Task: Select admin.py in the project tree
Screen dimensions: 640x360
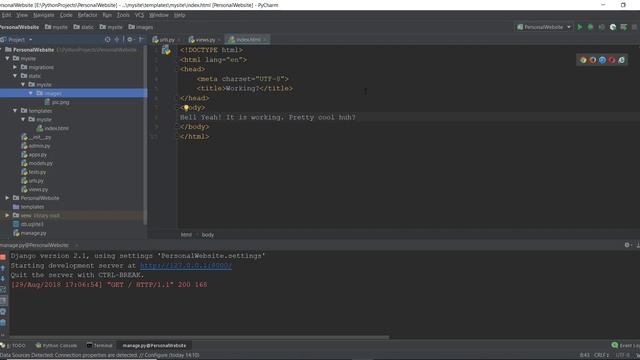Action: tap(36, 146)
